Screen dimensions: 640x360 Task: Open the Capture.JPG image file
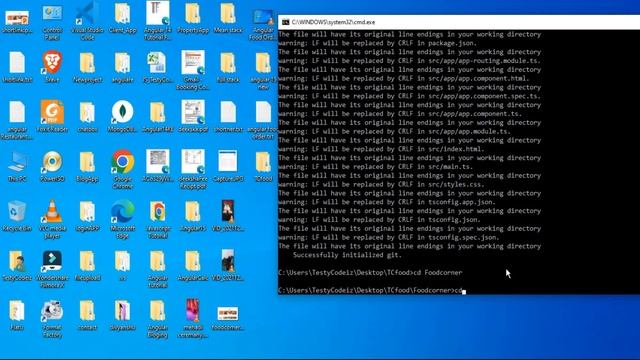pos(228,166)
